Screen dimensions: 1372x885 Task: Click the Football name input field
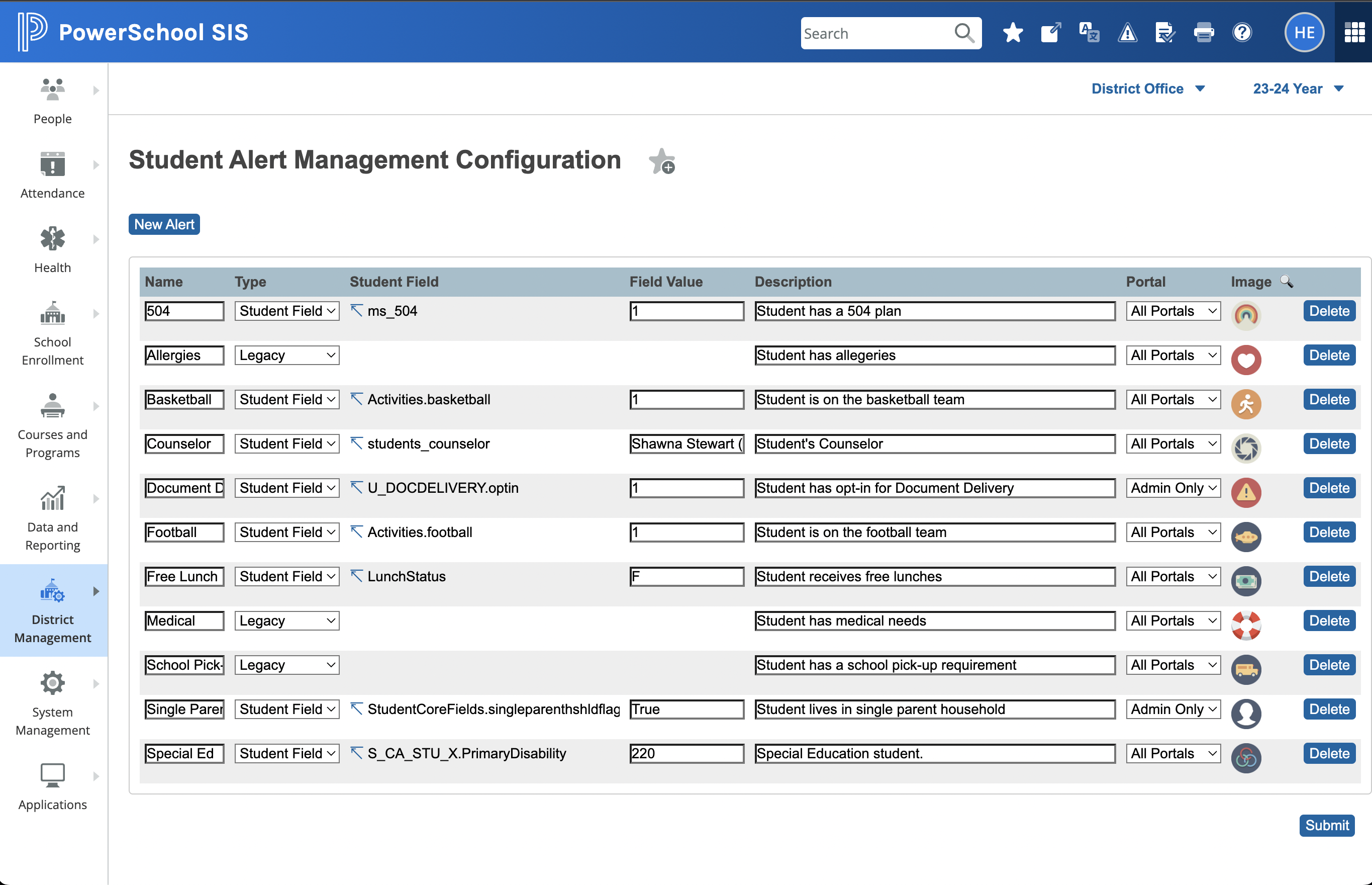(x=184, y=532)
